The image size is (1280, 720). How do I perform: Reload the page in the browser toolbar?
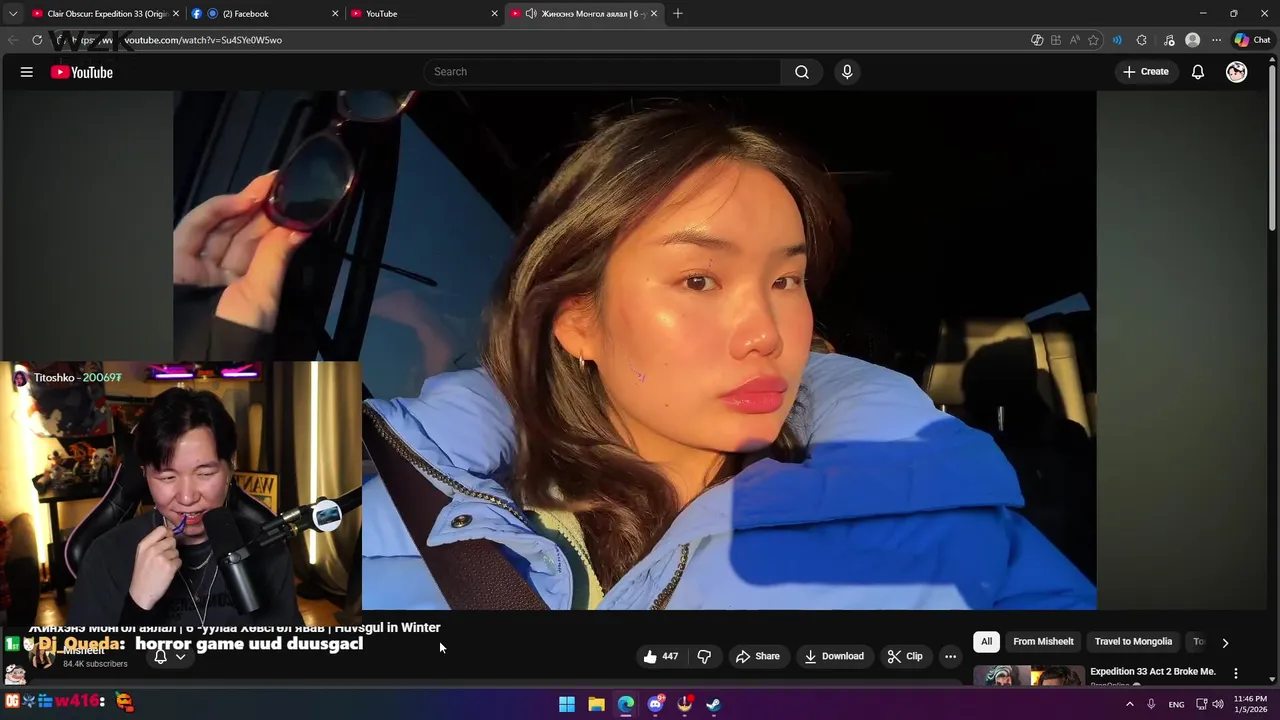pyautogui.click(x=37, y=40)
